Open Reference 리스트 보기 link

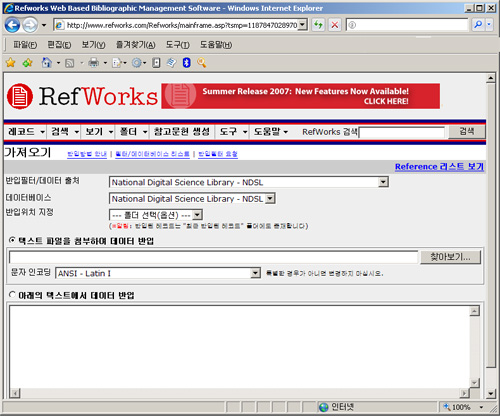[439, 167]
